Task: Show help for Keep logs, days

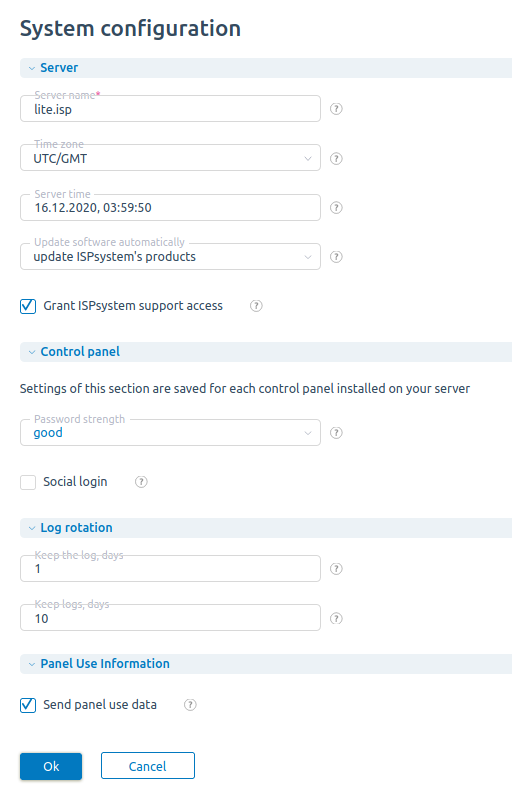Action: 336,618
